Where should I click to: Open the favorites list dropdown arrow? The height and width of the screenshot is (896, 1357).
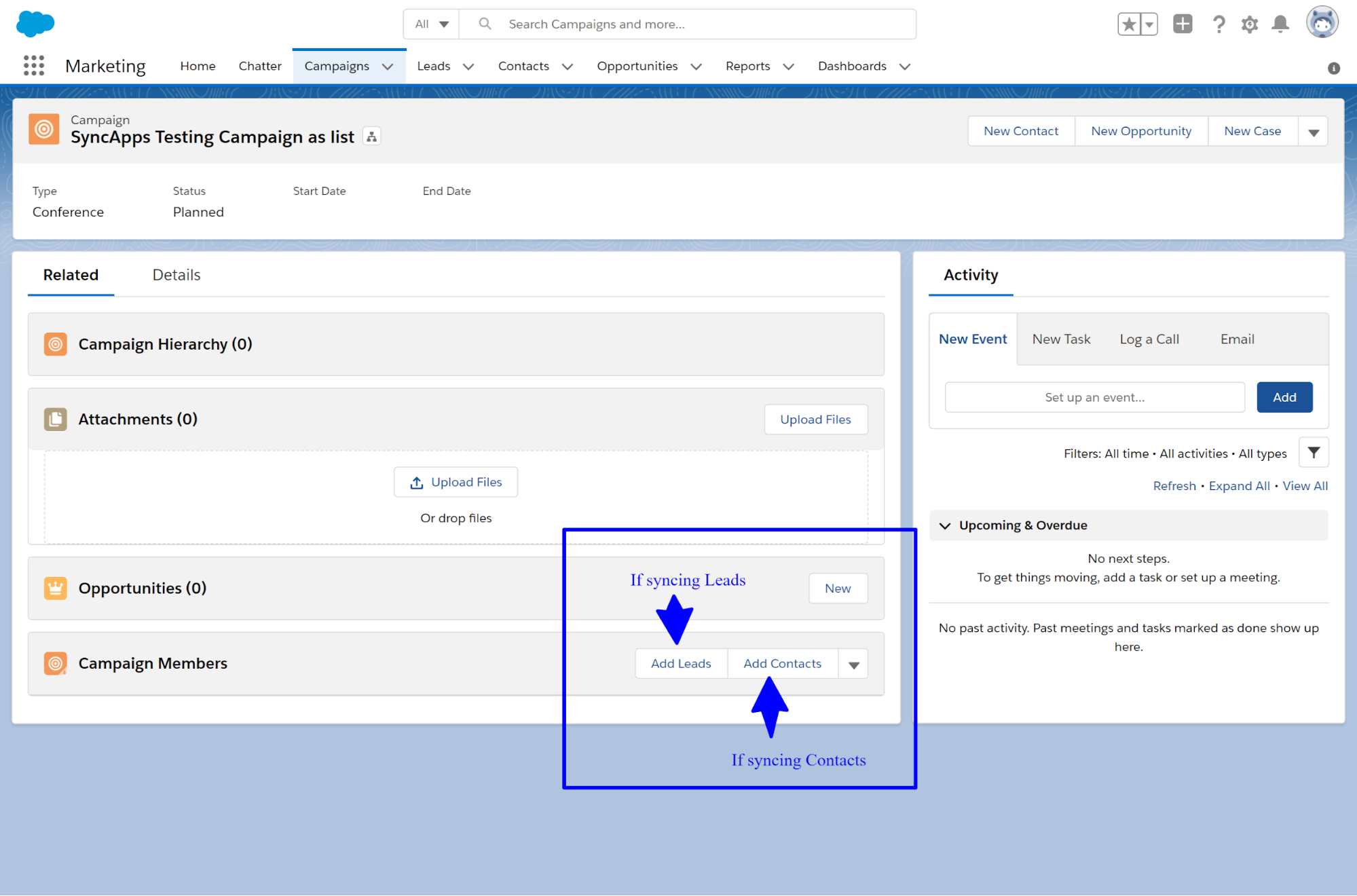coord(1149,24)
